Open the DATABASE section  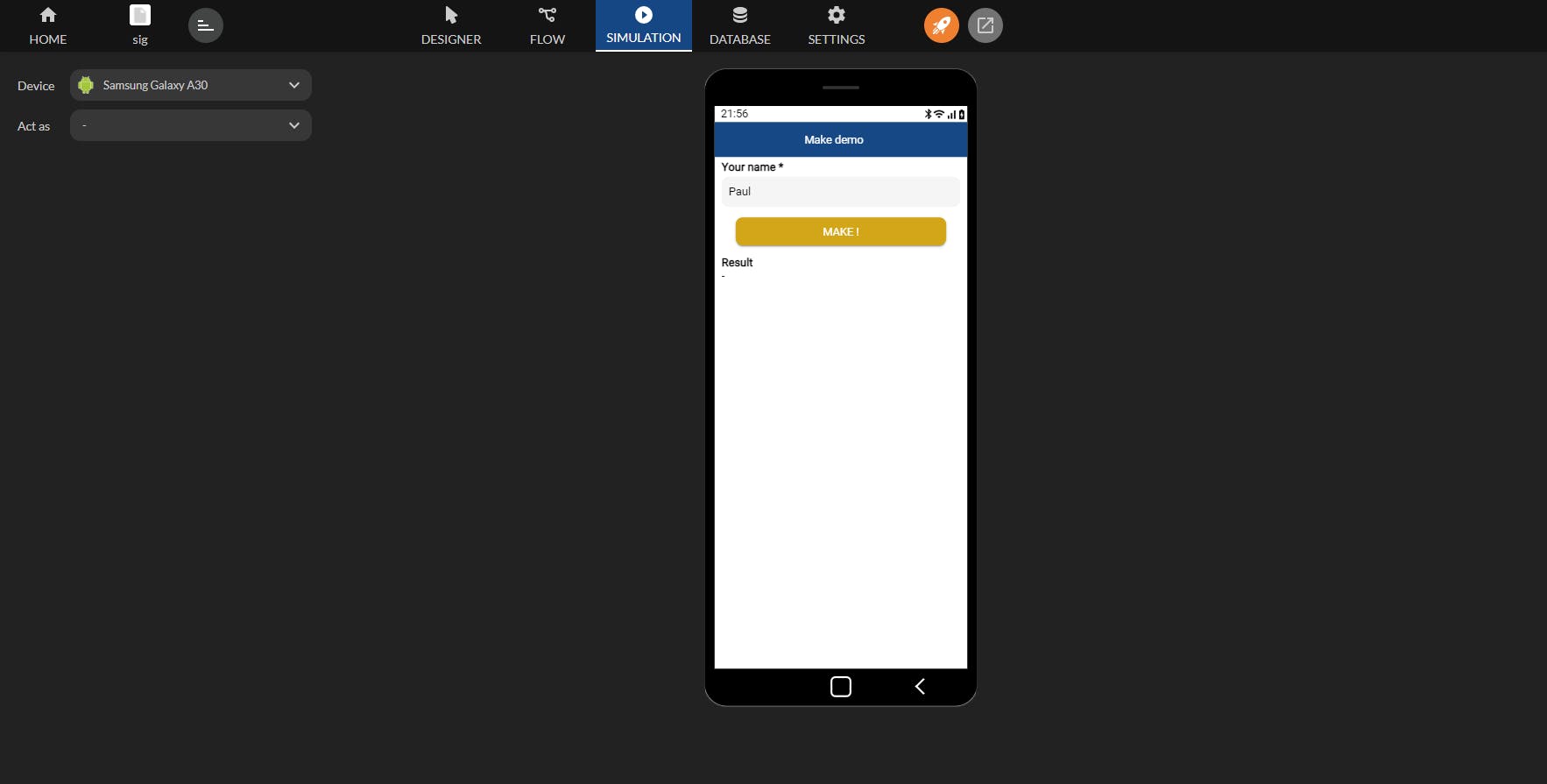click(x=740, y=25)
